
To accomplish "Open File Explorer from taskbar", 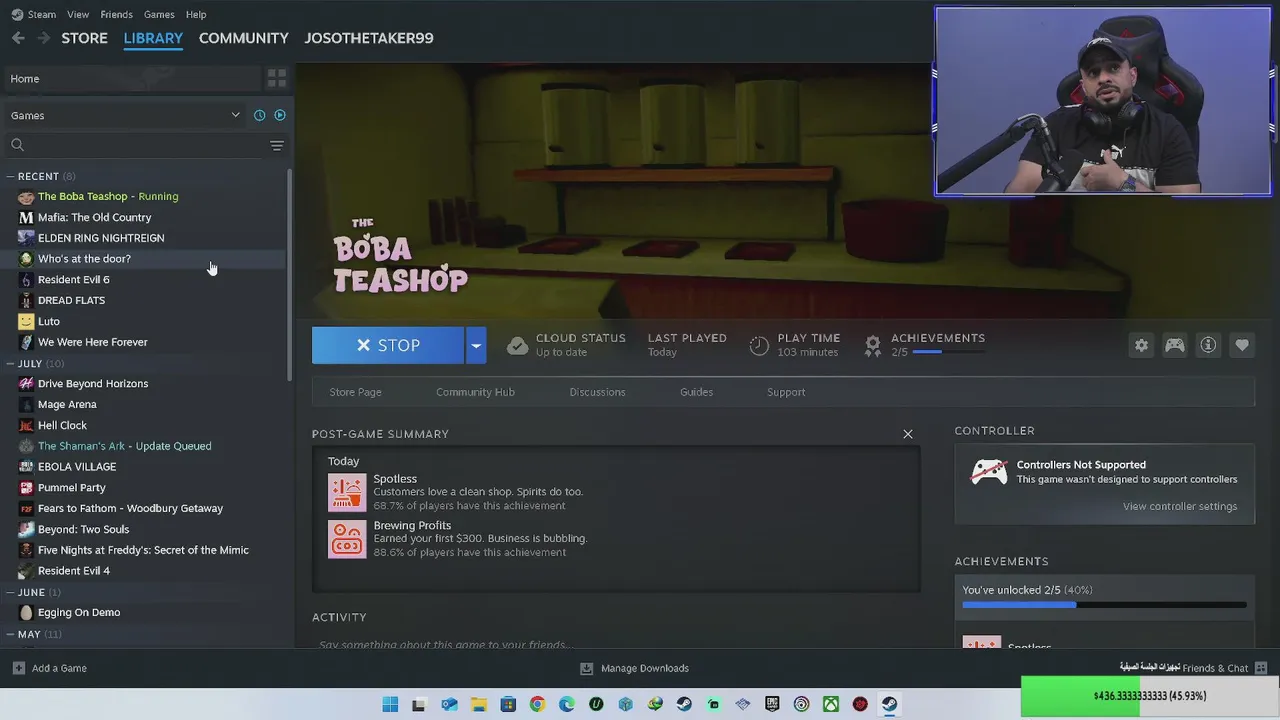I will tap(479, 704).
